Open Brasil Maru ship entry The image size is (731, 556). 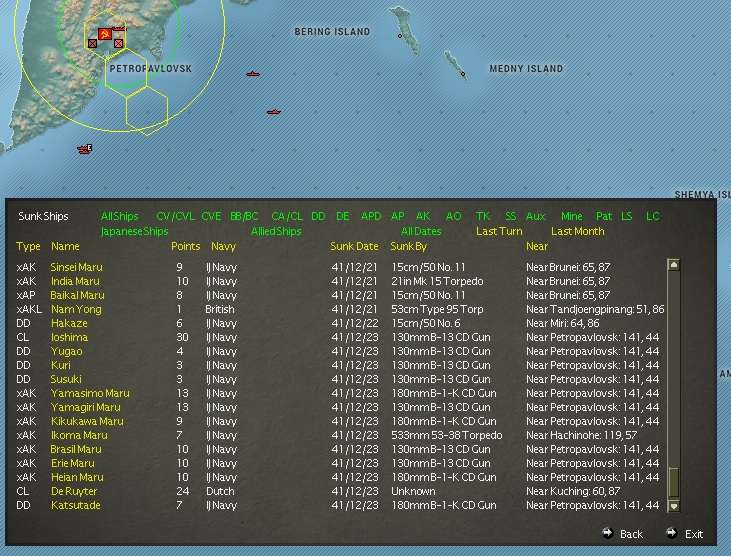coord(76,449)
